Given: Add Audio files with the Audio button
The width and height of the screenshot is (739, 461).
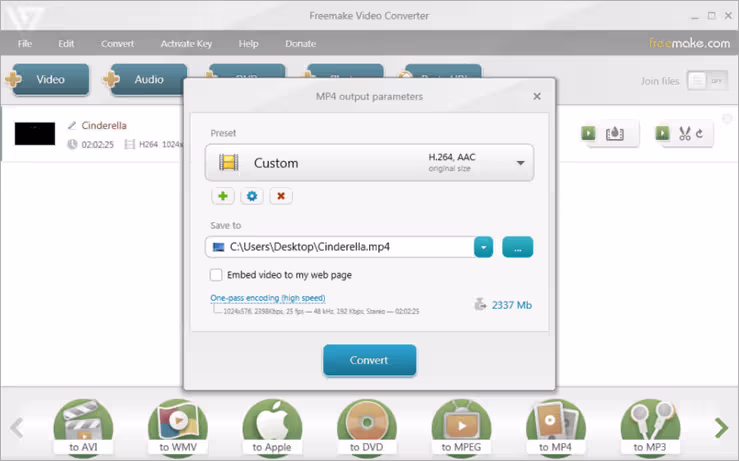Looking at the screenshot, I should point(148,79).
